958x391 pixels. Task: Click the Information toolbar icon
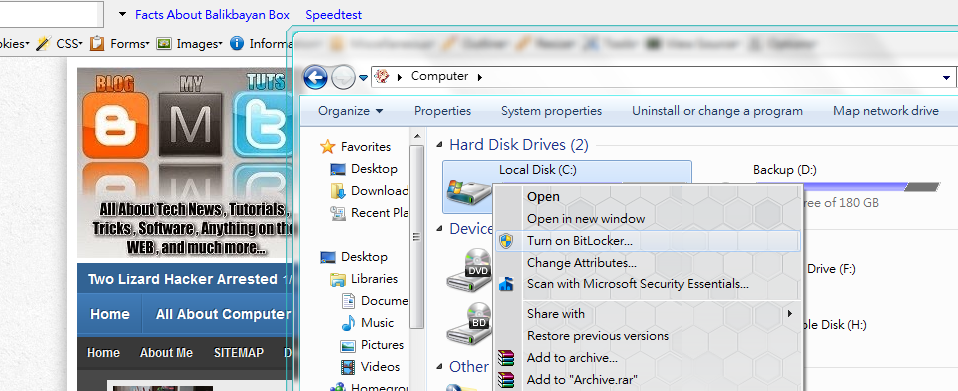coord(237,43)
